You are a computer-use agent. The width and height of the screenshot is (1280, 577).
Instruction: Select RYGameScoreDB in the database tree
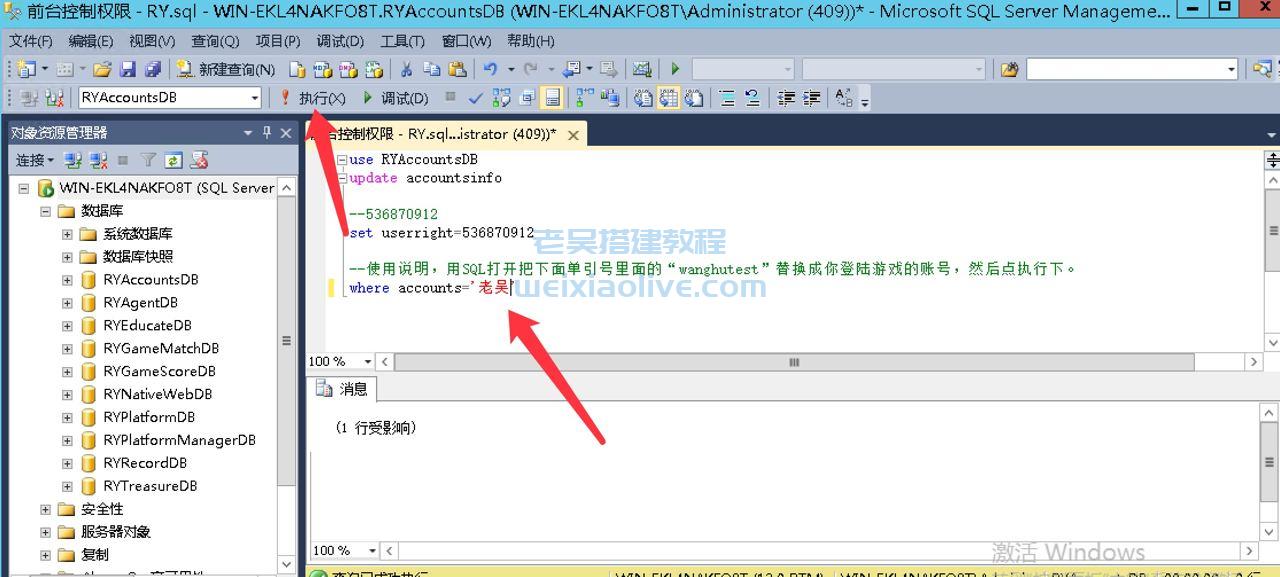click(159, 371)
